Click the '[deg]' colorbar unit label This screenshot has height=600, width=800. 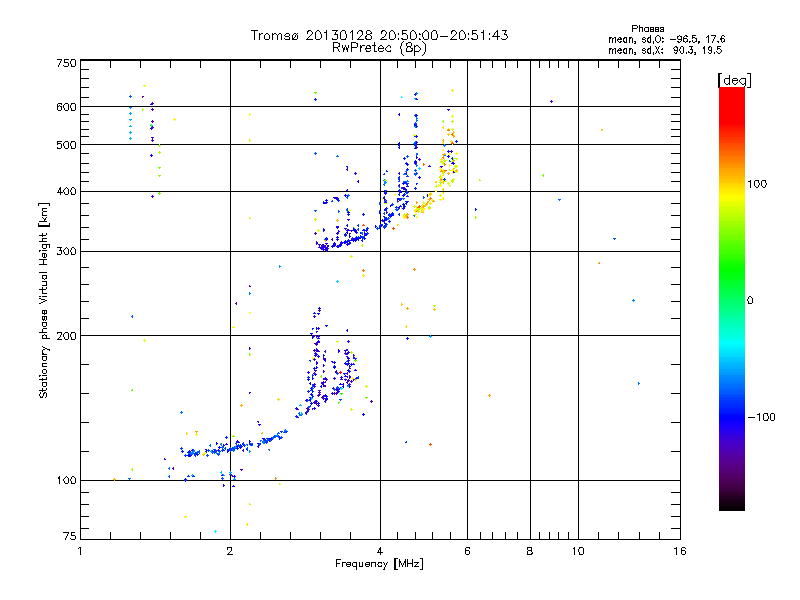click(x=734, y=80)
